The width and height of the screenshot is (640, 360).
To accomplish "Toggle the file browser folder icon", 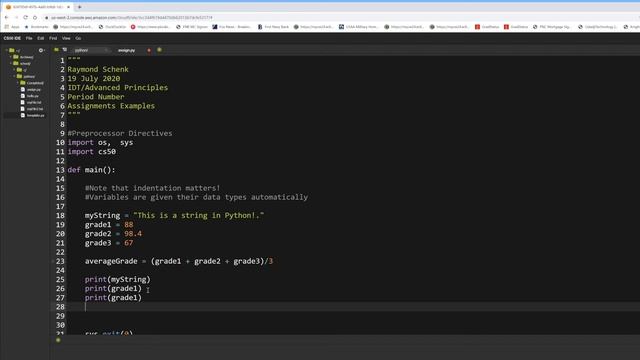I will click(56, 50).
